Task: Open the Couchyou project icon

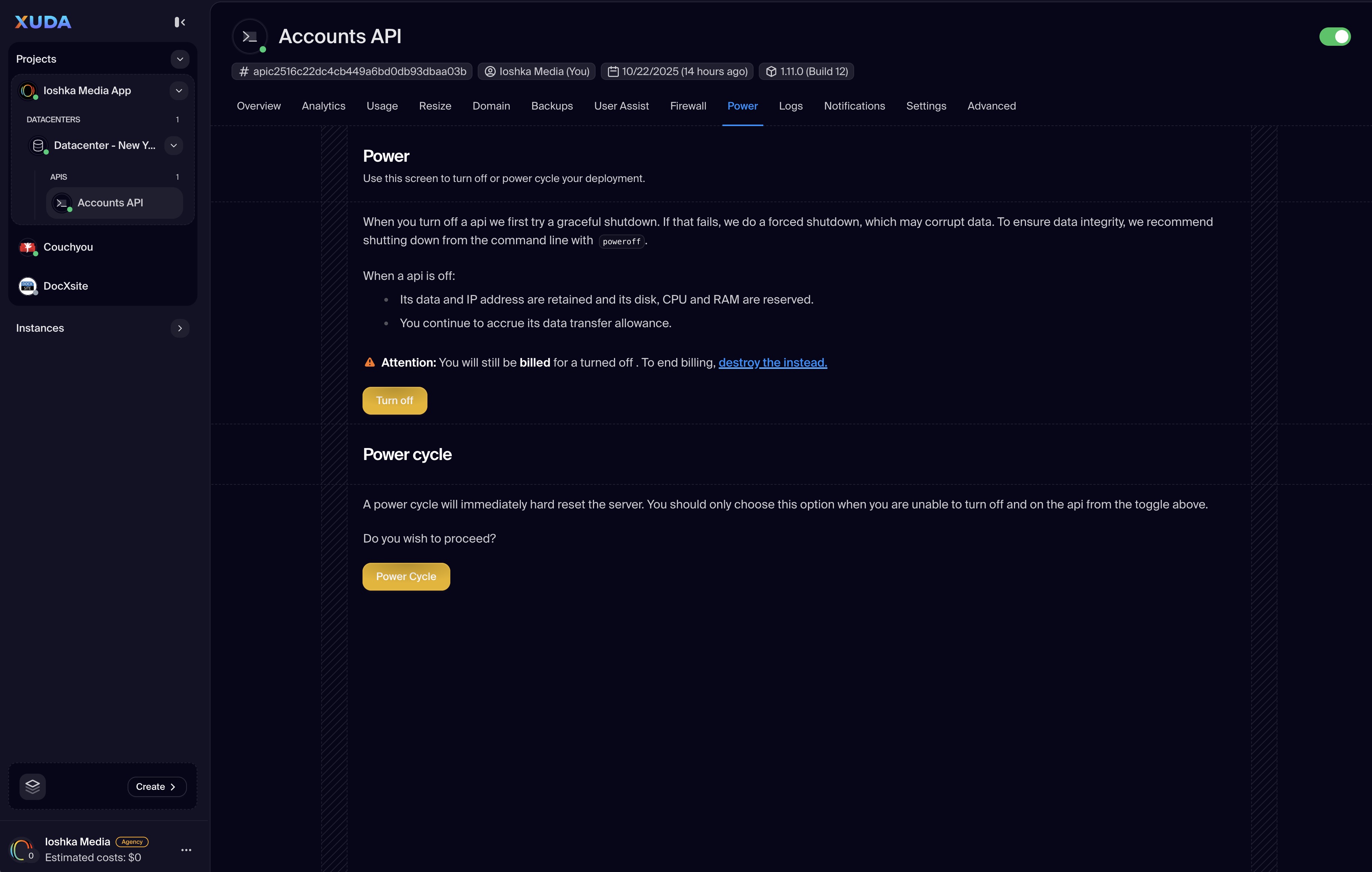Action: (27, 247)
